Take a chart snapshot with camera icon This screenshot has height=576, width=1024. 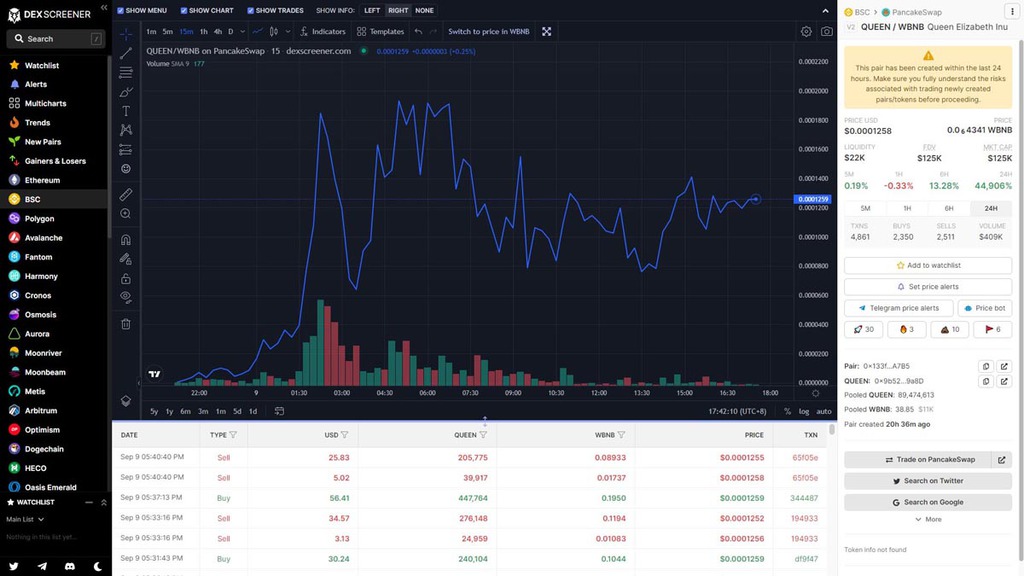827,31
